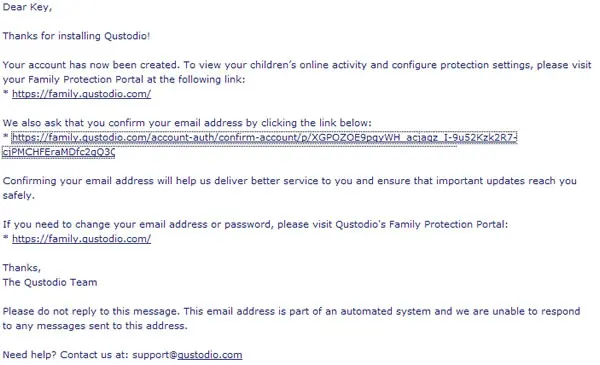Click the "If you need to change your email" line
The width and height of the screenshot is (600, 365).
255,224
